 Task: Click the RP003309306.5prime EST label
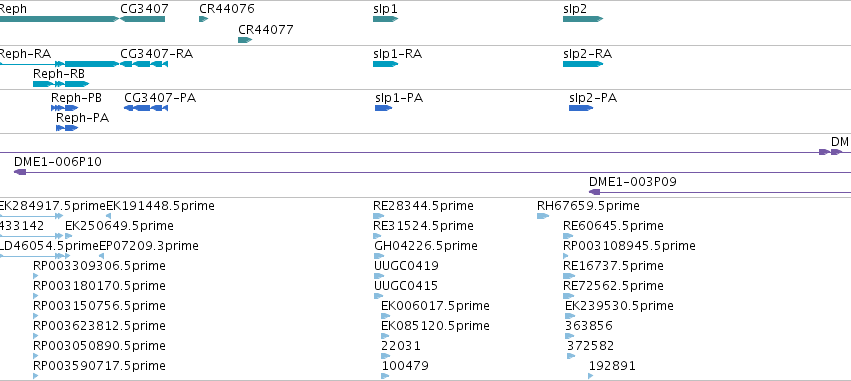pyautogui.click(x=99, y=265)
